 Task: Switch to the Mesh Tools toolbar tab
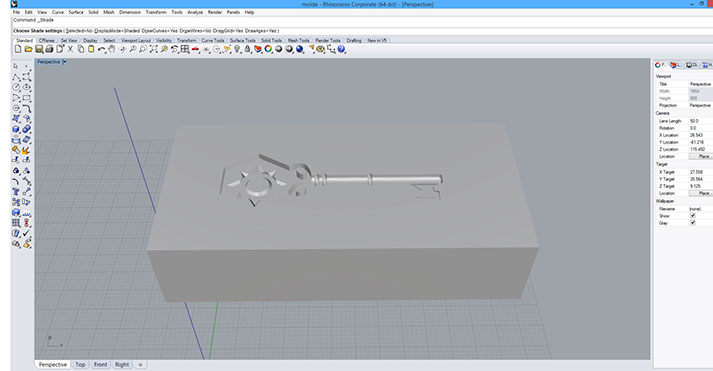pos(298,40)
